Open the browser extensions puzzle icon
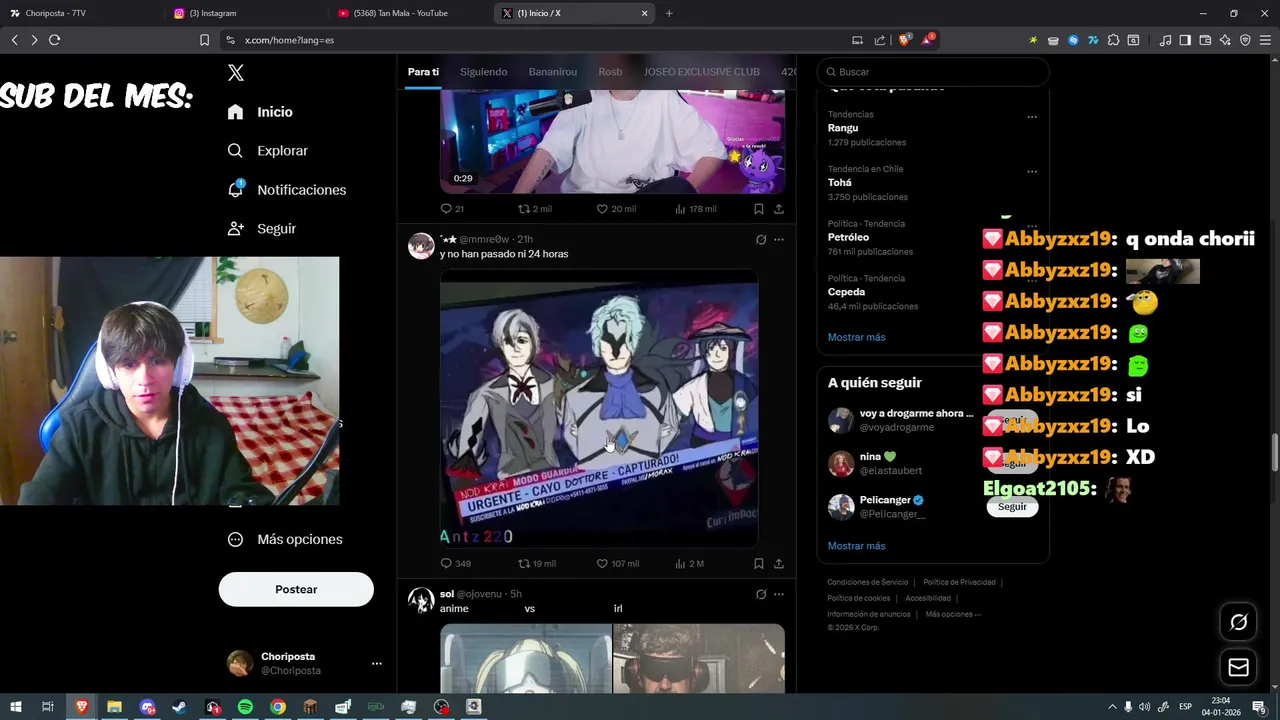The image size is (1280, 720). click(x=1113, y=40)
